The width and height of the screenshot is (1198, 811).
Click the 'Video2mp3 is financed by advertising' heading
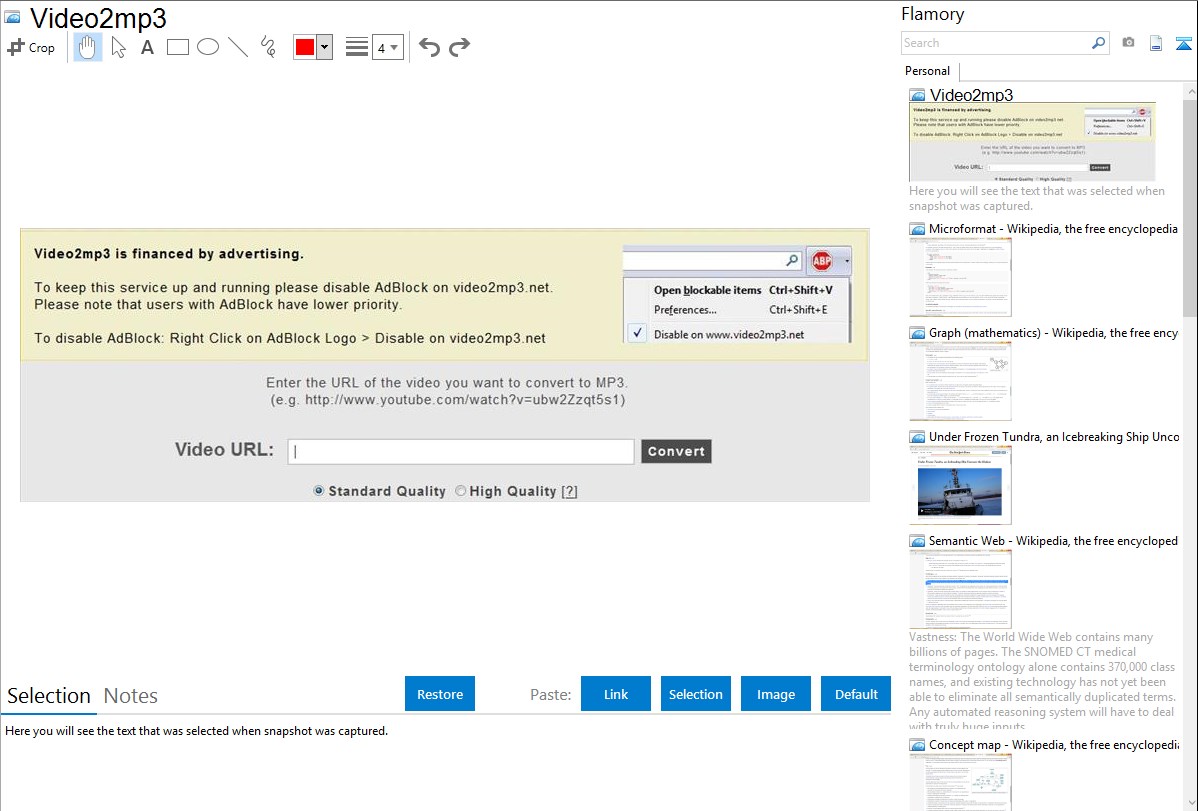coord(169,254)
